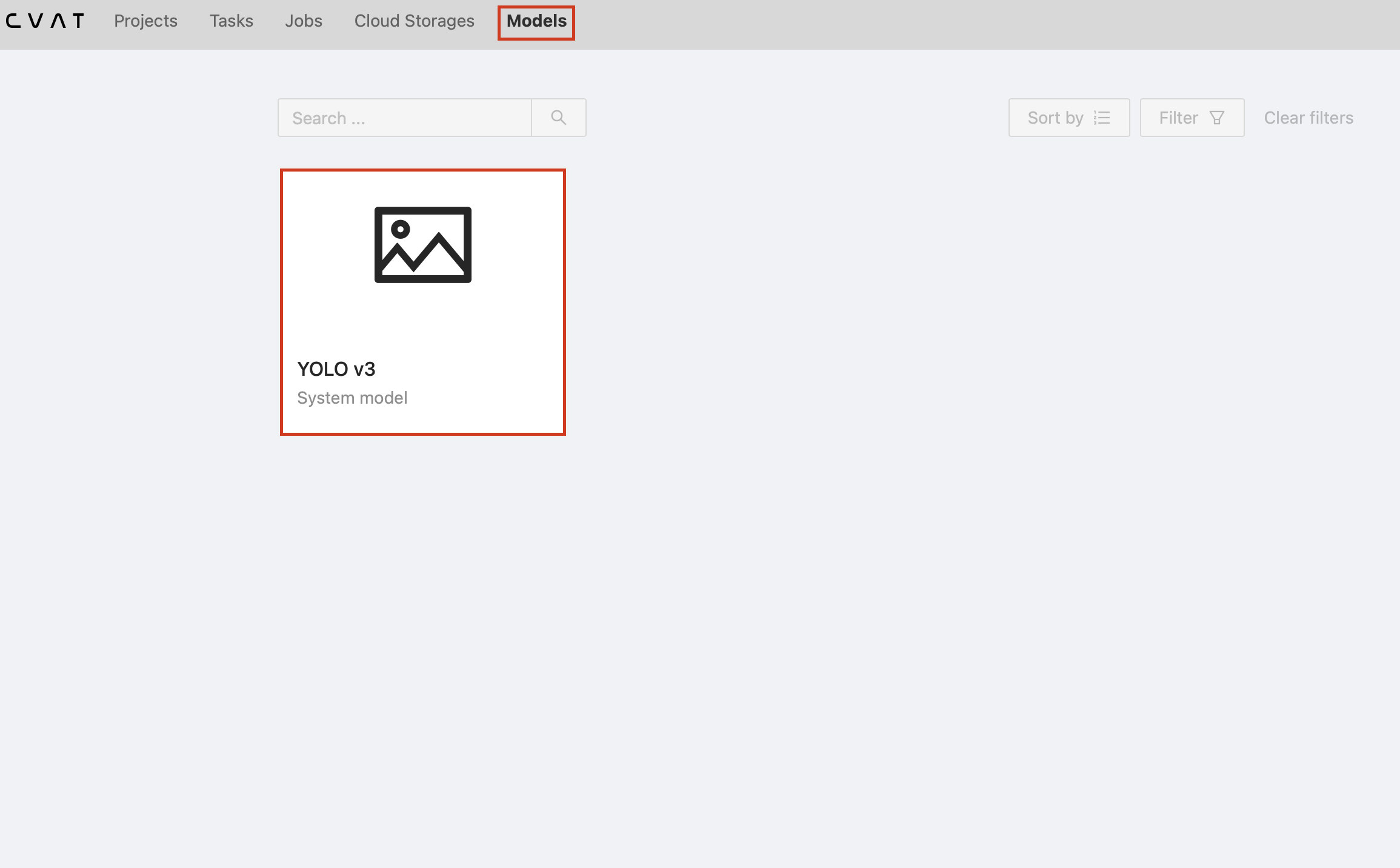Select the Models tab
The image size is (1400, 868).
tap(536, 21)
